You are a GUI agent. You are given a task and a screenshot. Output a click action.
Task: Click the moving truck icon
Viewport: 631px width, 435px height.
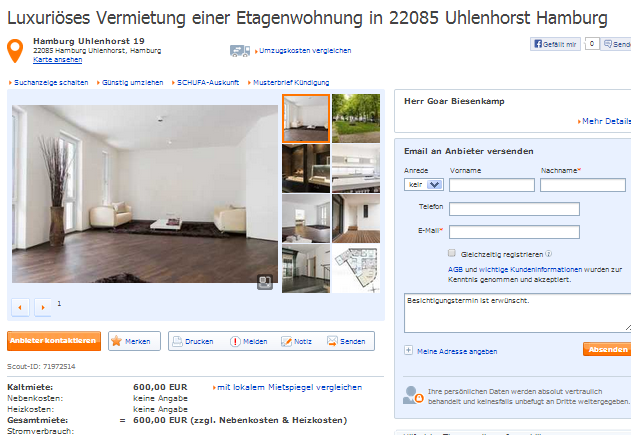click(x=240, y=51)
